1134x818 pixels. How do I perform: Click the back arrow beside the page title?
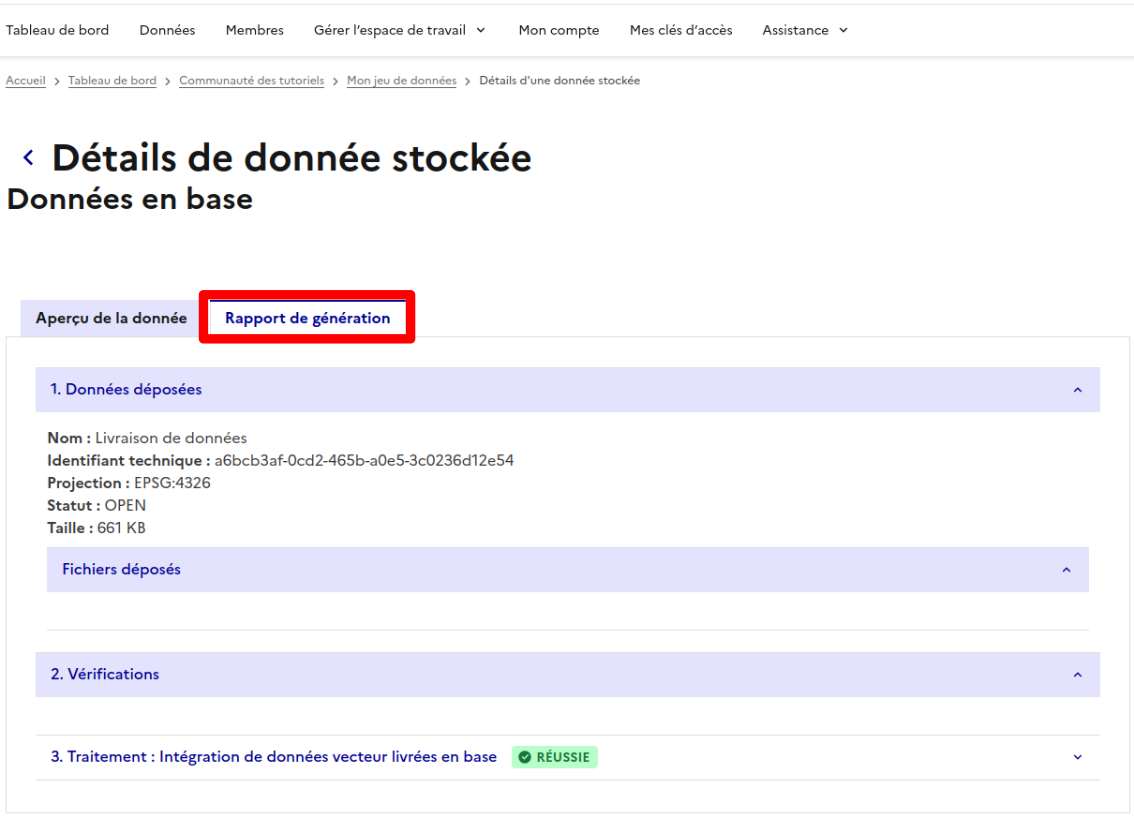(x=27, y=156)
